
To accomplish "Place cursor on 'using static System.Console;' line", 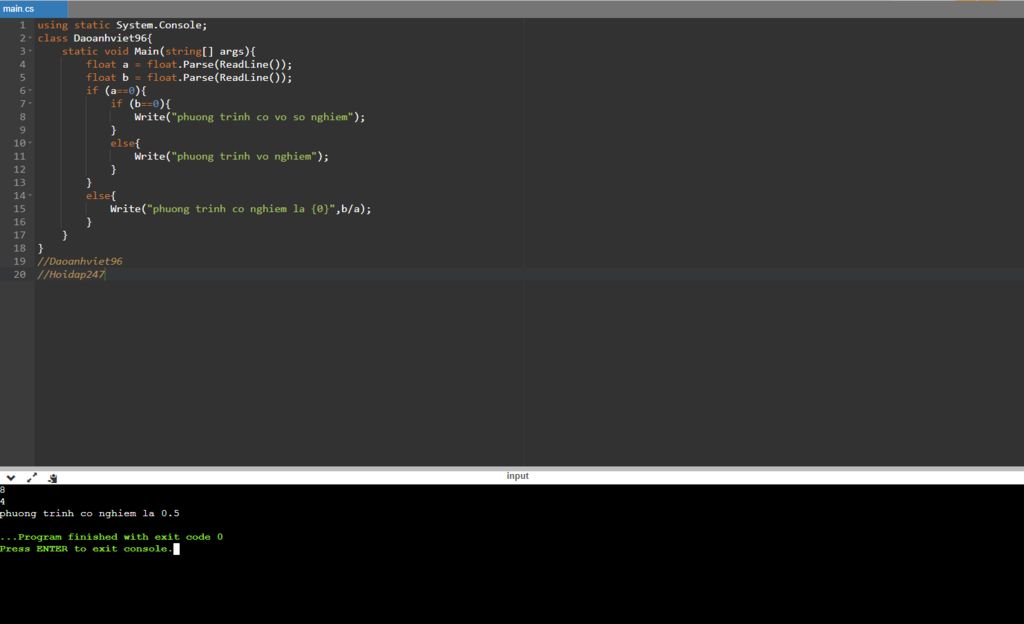I will click(x=122, y=25).
